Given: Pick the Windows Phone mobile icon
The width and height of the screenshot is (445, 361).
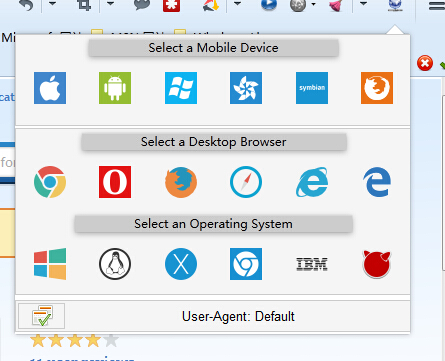Looking at the screenshot, I should 181,88.
